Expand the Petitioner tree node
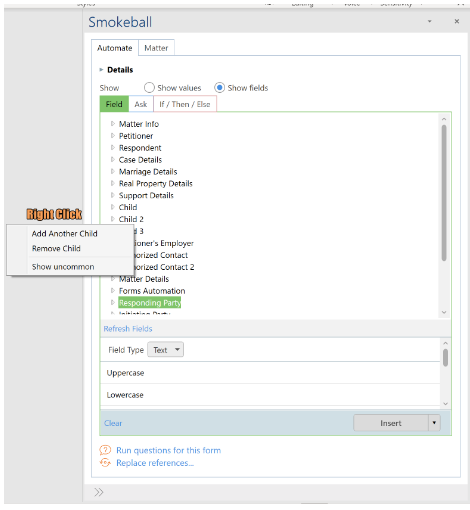 click(113, 136)
